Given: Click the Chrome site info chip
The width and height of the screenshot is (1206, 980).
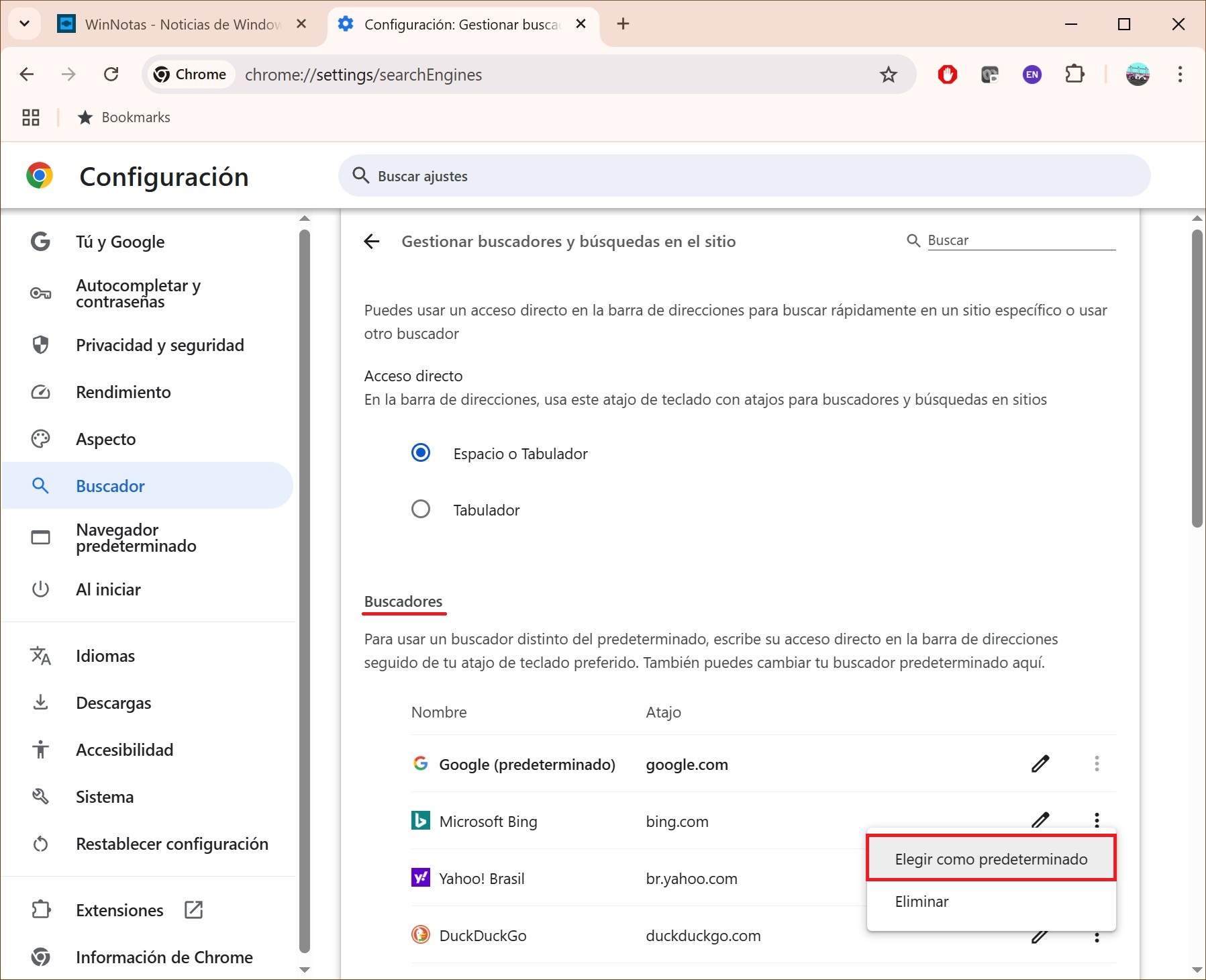Looking at the screenshot, I should (191, 75).
